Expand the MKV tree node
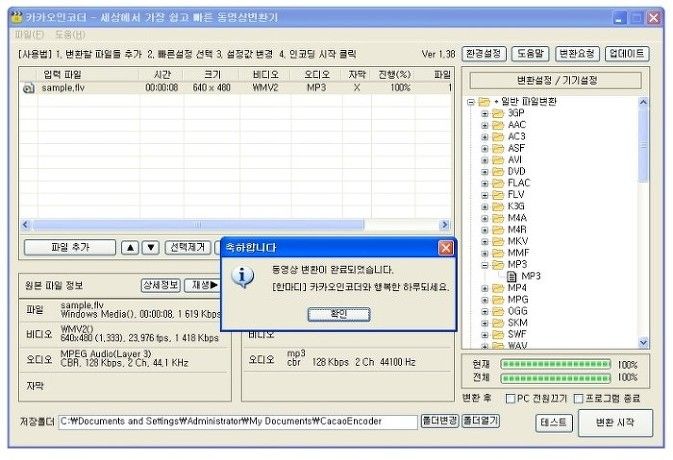Screen dimensions: 673x460 click(x=485, y=242)
